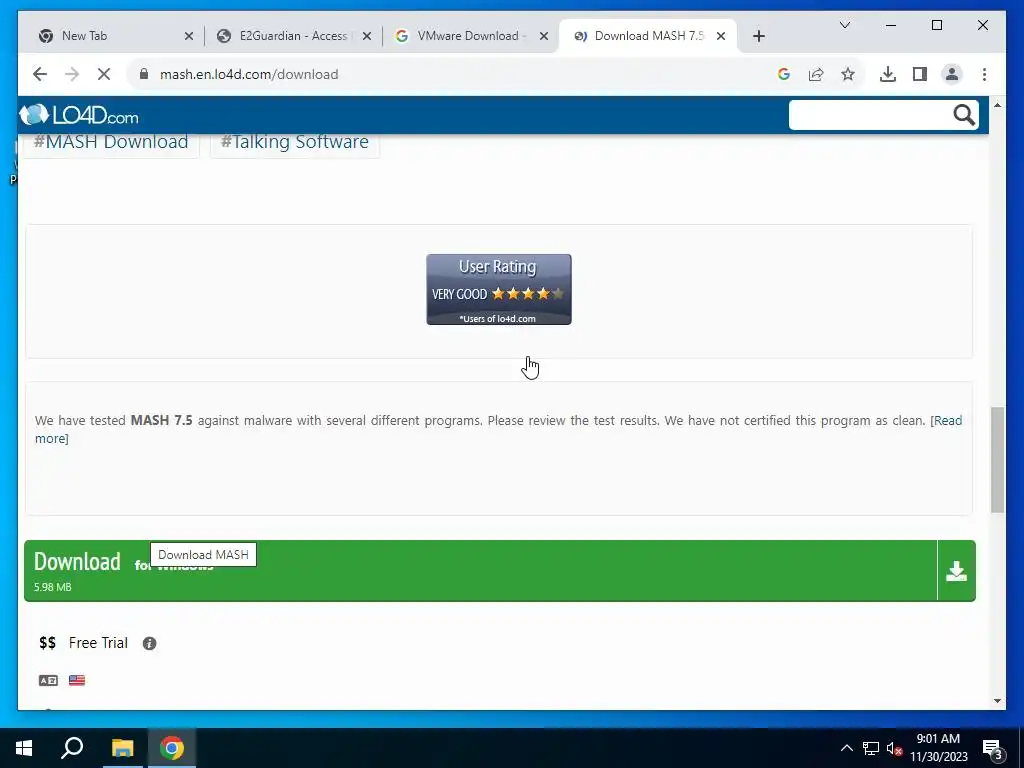Click download arrow icon on green bar

pos(956,571)
